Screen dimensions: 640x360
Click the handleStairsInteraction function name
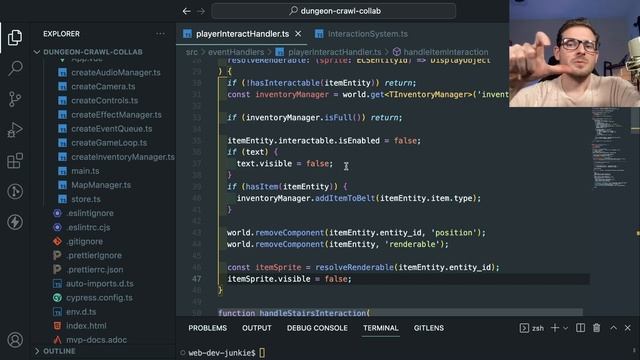313,313
